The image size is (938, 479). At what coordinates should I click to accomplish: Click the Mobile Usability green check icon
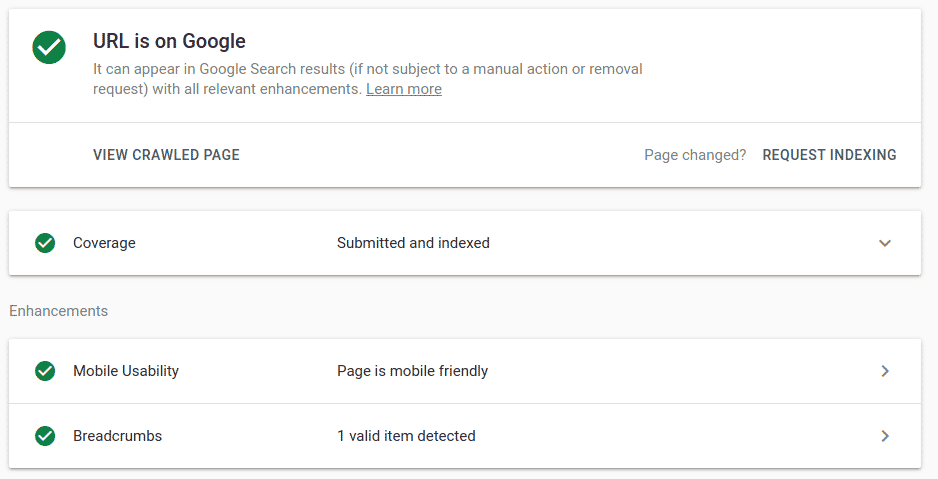tap(45, 371)
